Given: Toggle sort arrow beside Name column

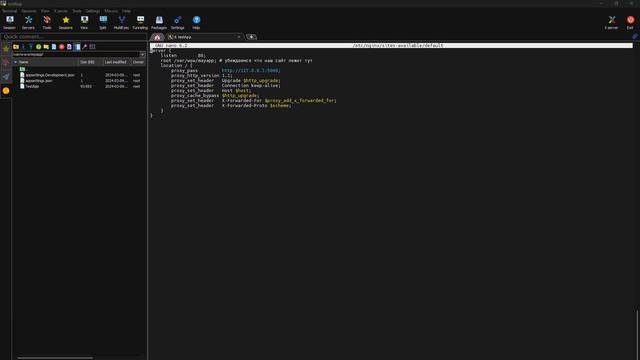Looking at the screenshot, I should pos(16,62).
